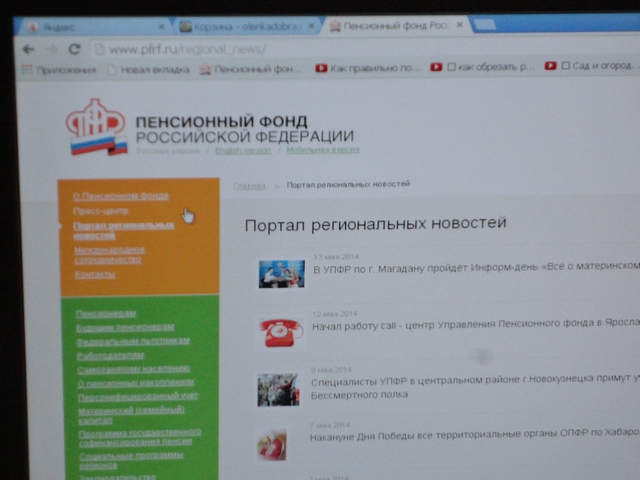Click the browser Forward arrow
The width and height of the screenshot is (640, 480).
[51, 49]
